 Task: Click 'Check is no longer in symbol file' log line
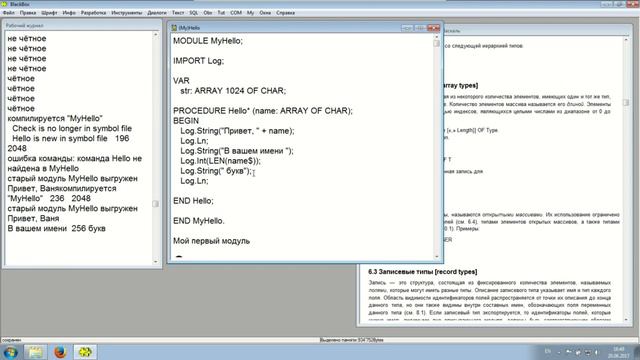pyautogui.click(x=72, y=128)
